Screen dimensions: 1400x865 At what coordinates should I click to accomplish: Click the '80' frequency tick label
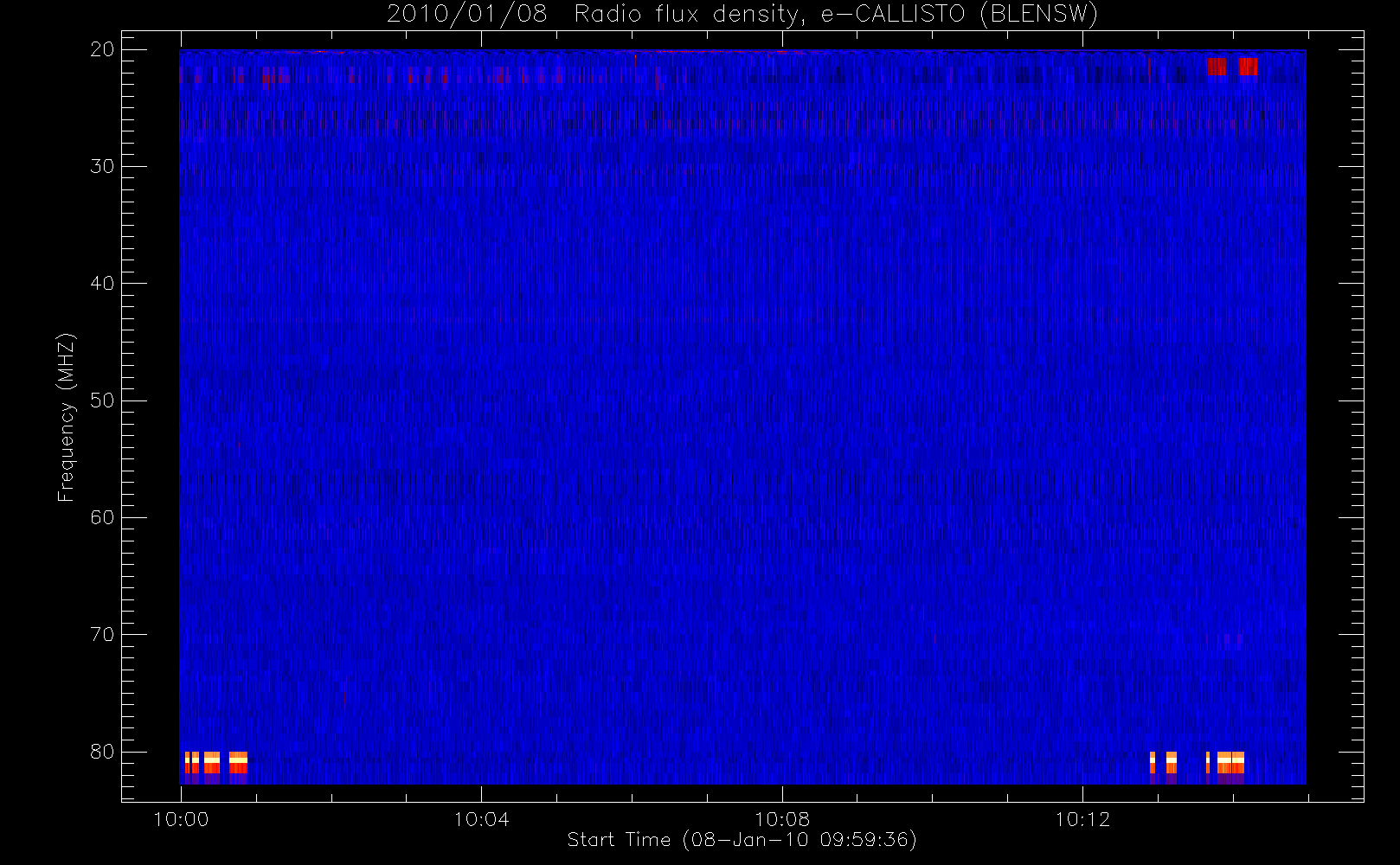tap(102, 752)
